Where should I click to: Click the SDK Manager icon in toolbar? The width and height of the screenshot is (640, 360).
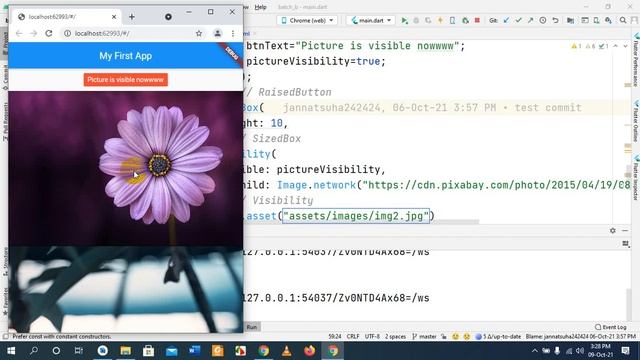[608, 20]
